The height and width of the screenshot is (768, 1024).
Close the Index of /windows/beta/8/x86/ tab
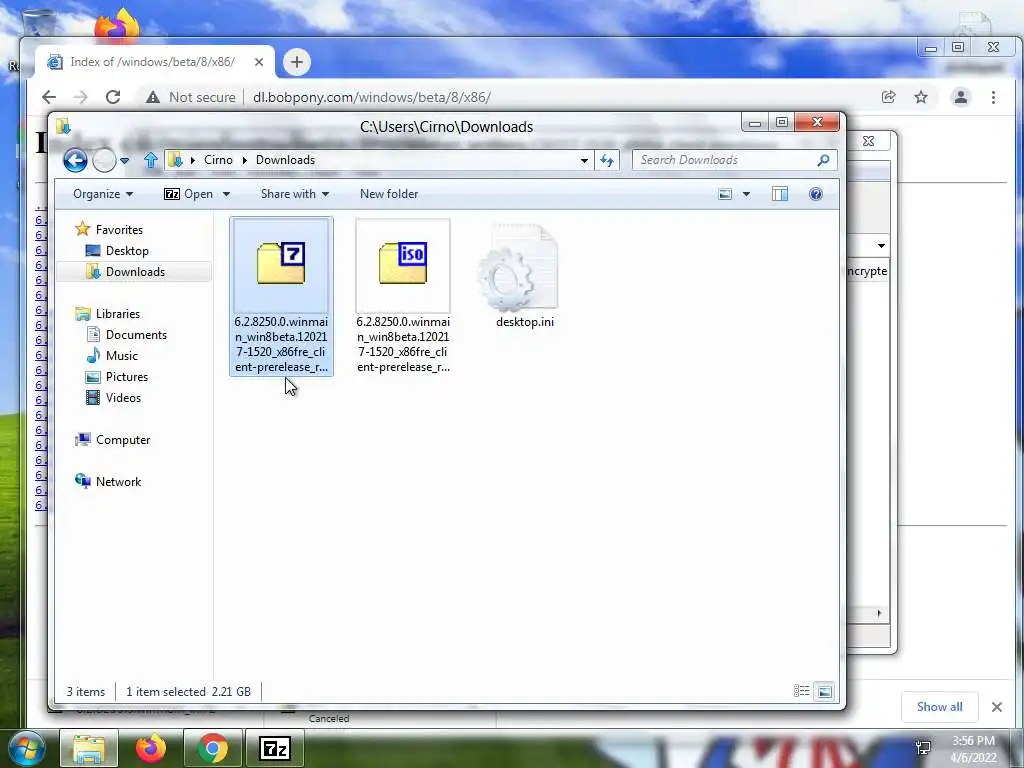click(259, 62)
